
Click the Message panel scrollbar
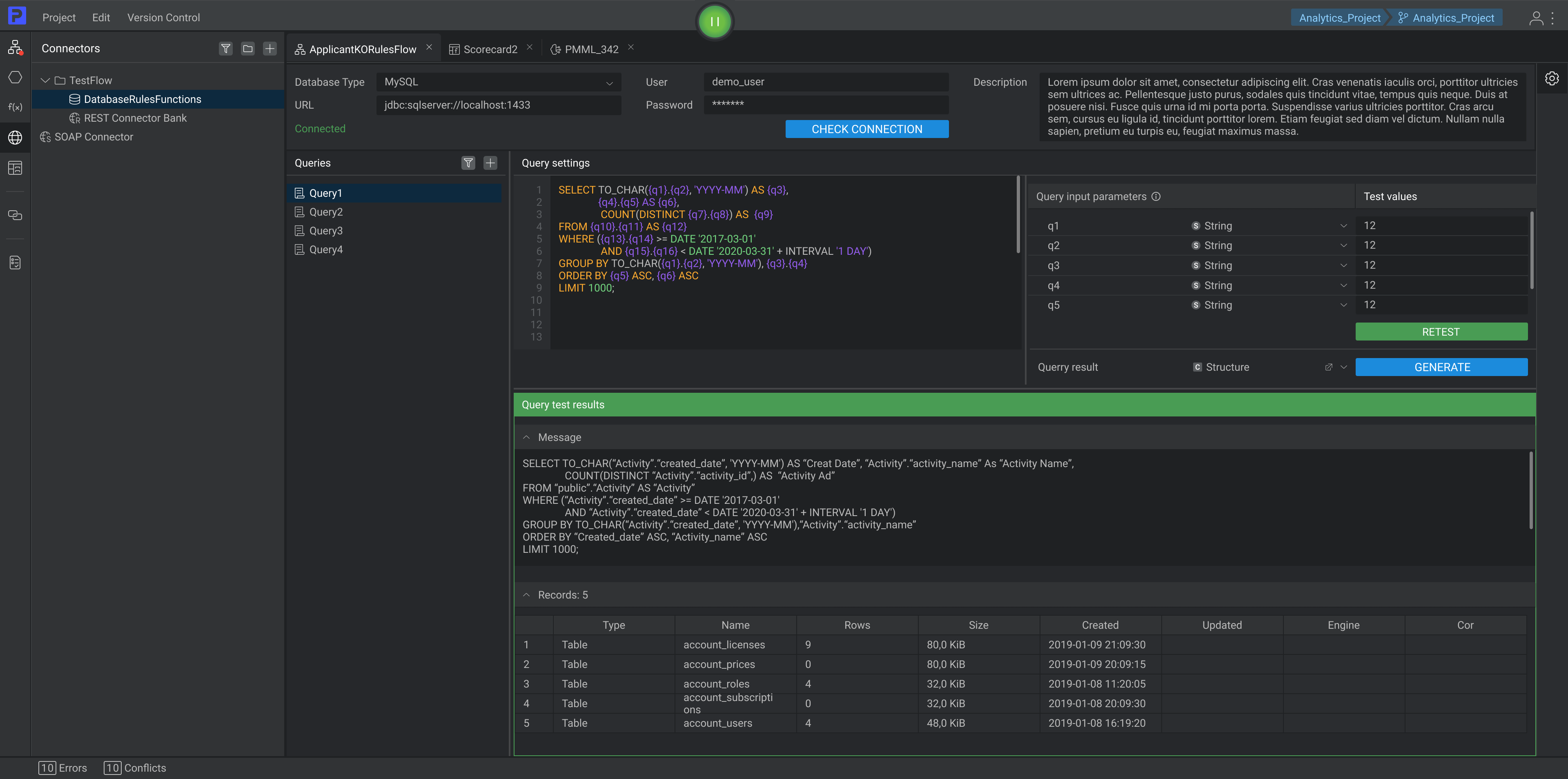pyautogui.click(x=1532, y=490)
